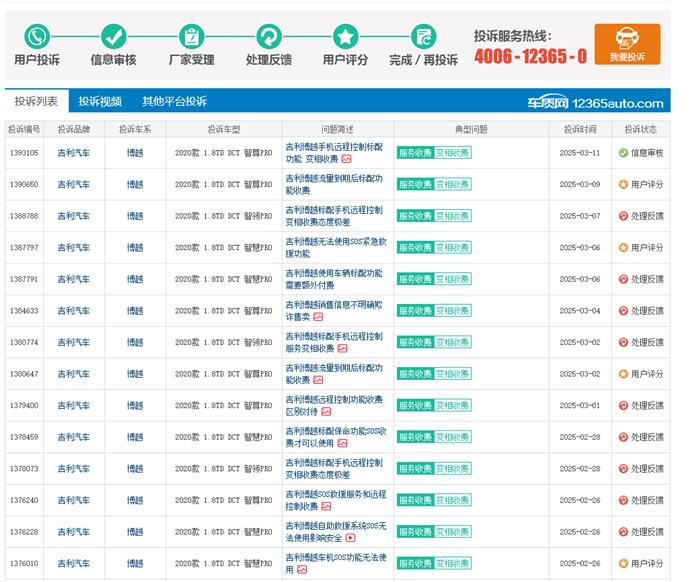This screenshot has width=700, height=582.
Task: Open the 车质网 12365auto.com logo link
Action: point(595,103)
